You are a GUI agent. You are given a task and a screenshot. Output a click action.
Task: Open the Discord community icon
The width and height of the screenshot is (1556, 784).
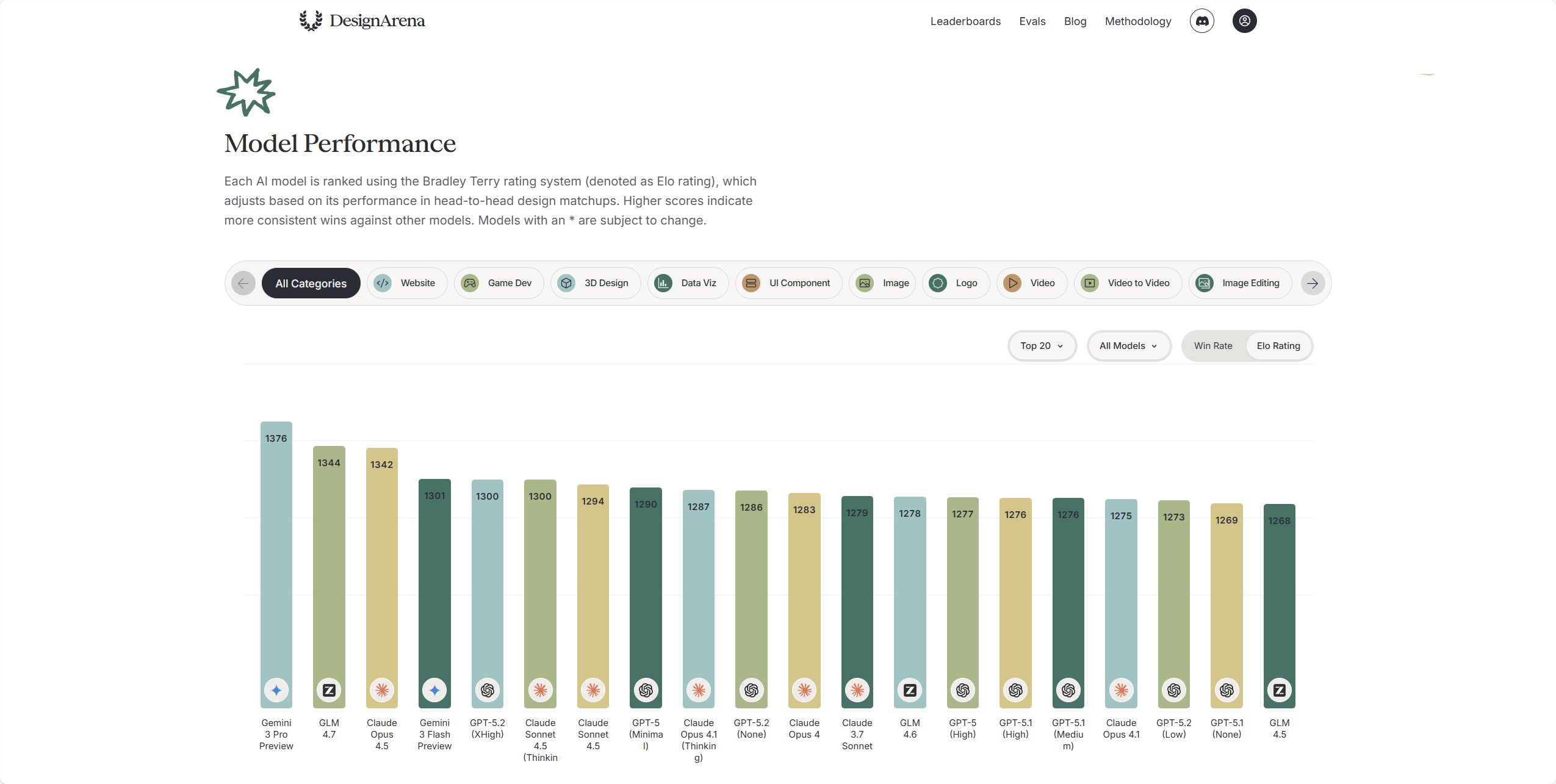pyautogui.click(x=1201, y=21)
